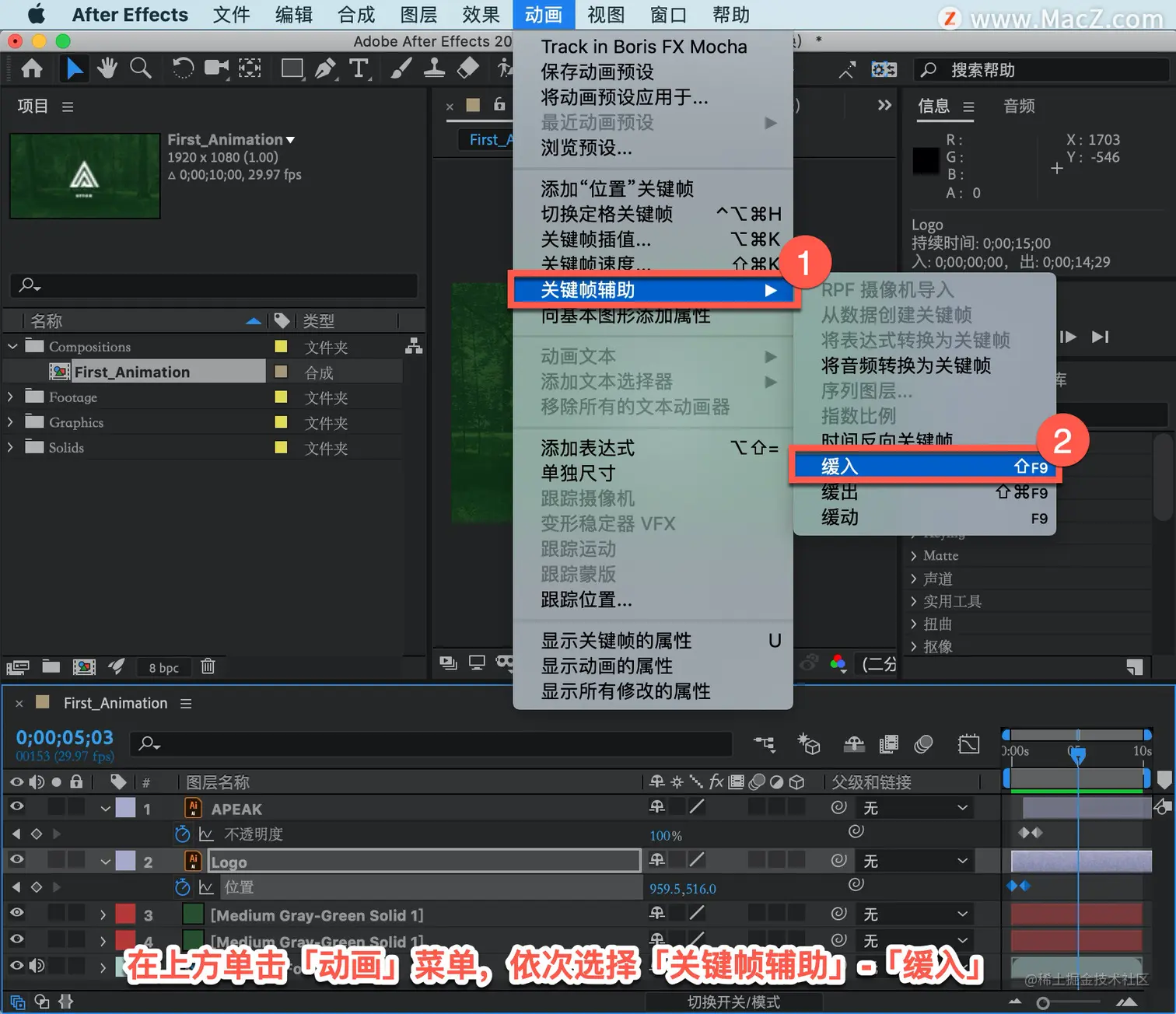Toggle keyframe diamond for 不透明度 property
Screen dimensions: 1176x1014
36,834
